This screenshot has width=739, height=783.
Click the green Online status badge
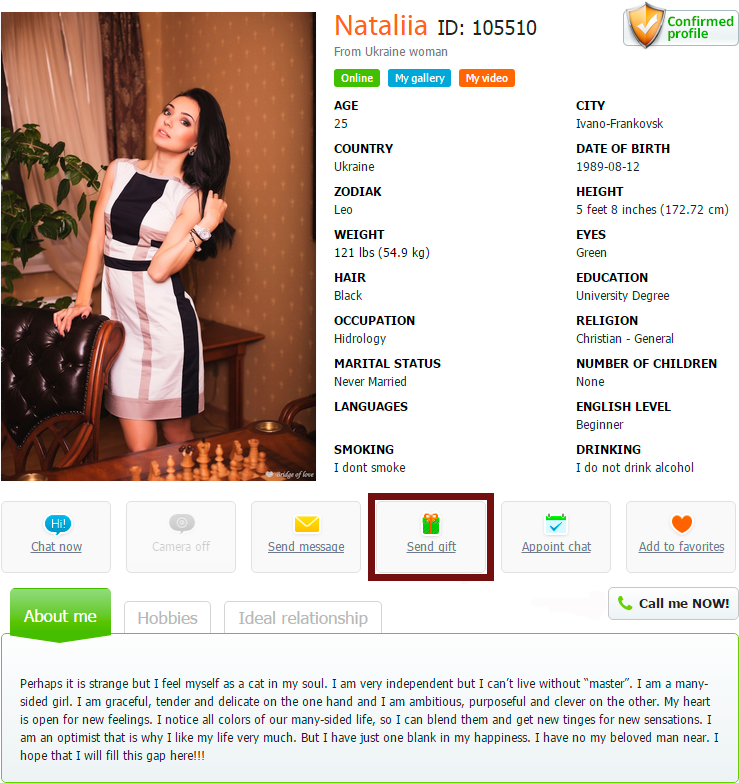[x=357, y=78]
